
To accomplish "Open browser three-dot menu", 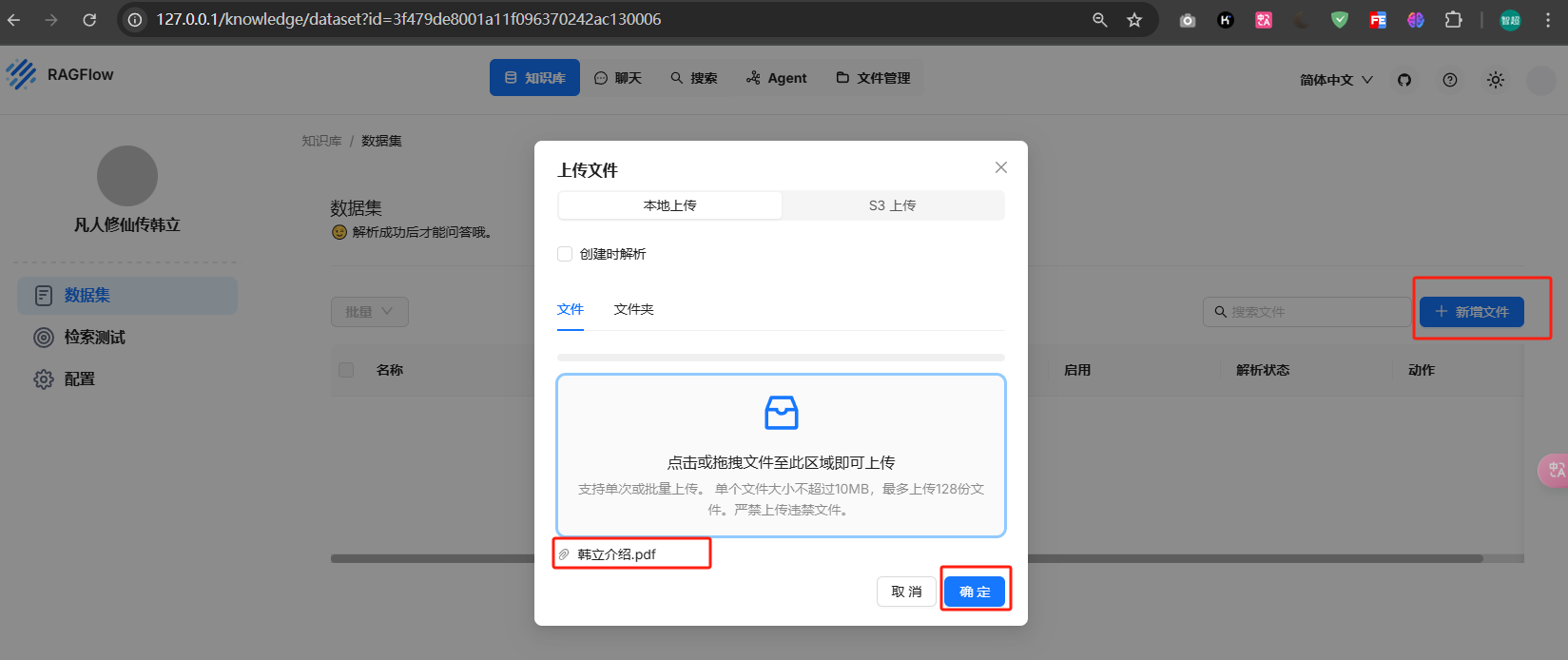I will click(1548, 19).
